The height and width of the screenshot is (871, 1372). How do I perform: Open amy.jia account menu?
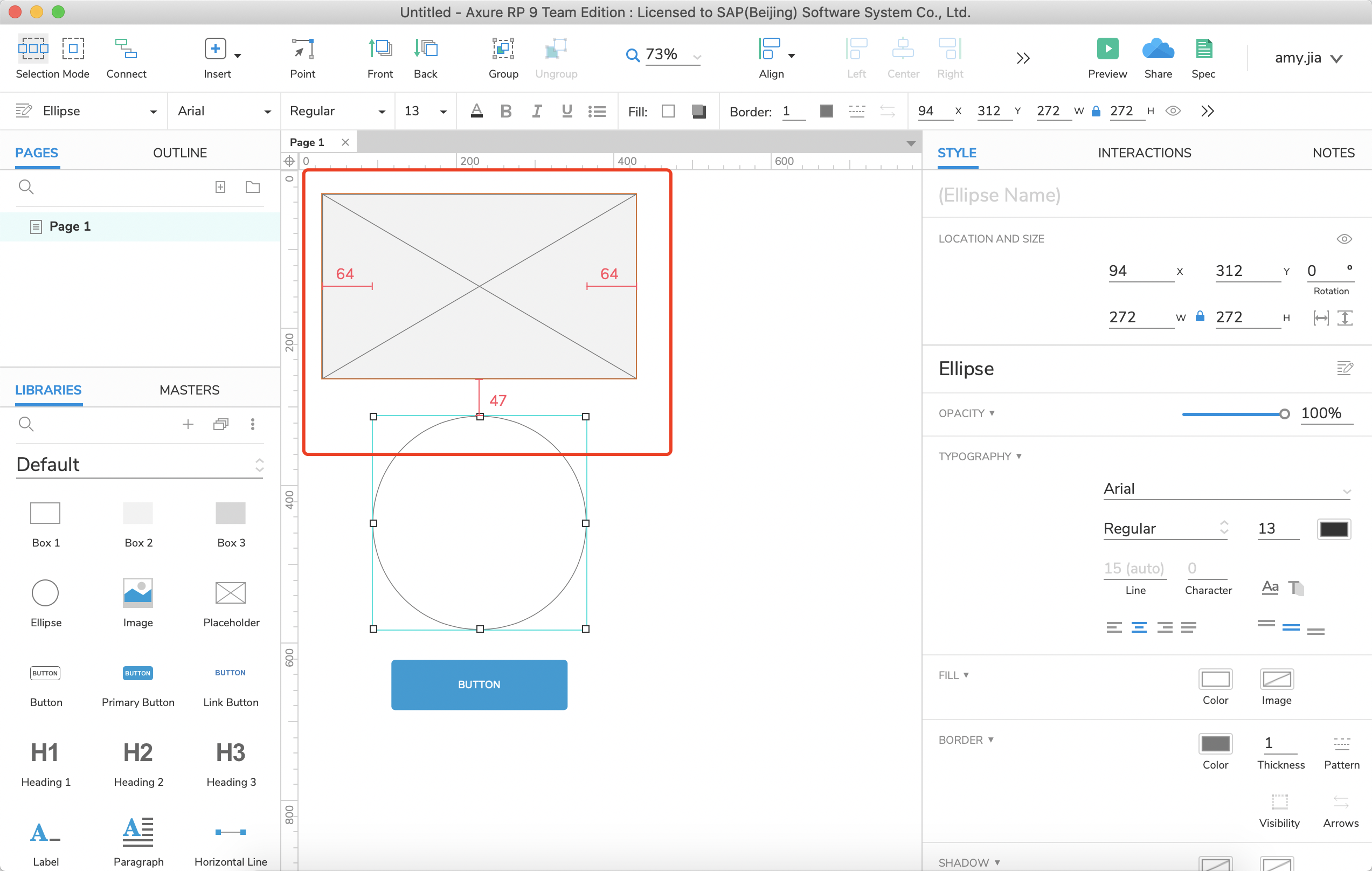(1308, 58)
